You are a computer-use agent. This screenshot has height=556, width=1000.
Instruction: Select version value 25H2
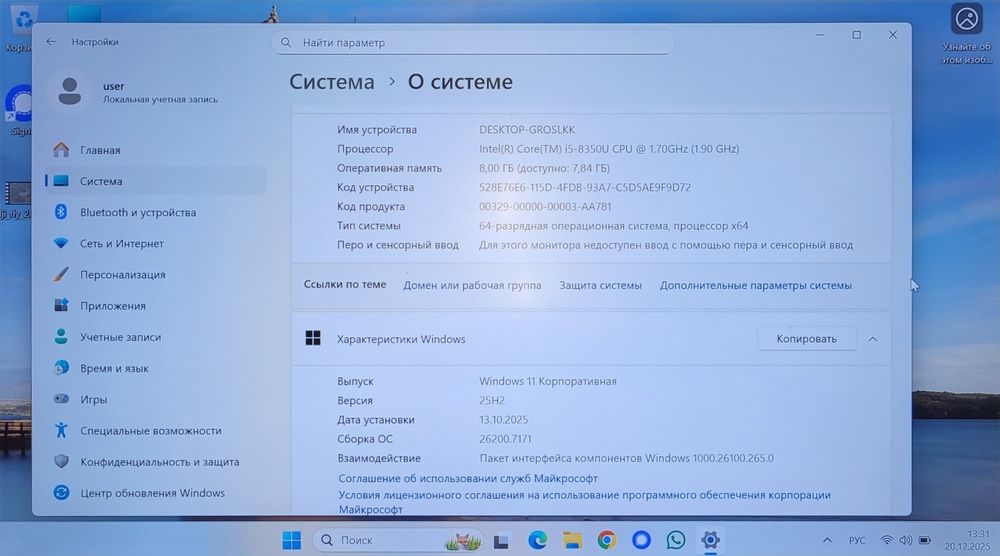click(492, 400)
